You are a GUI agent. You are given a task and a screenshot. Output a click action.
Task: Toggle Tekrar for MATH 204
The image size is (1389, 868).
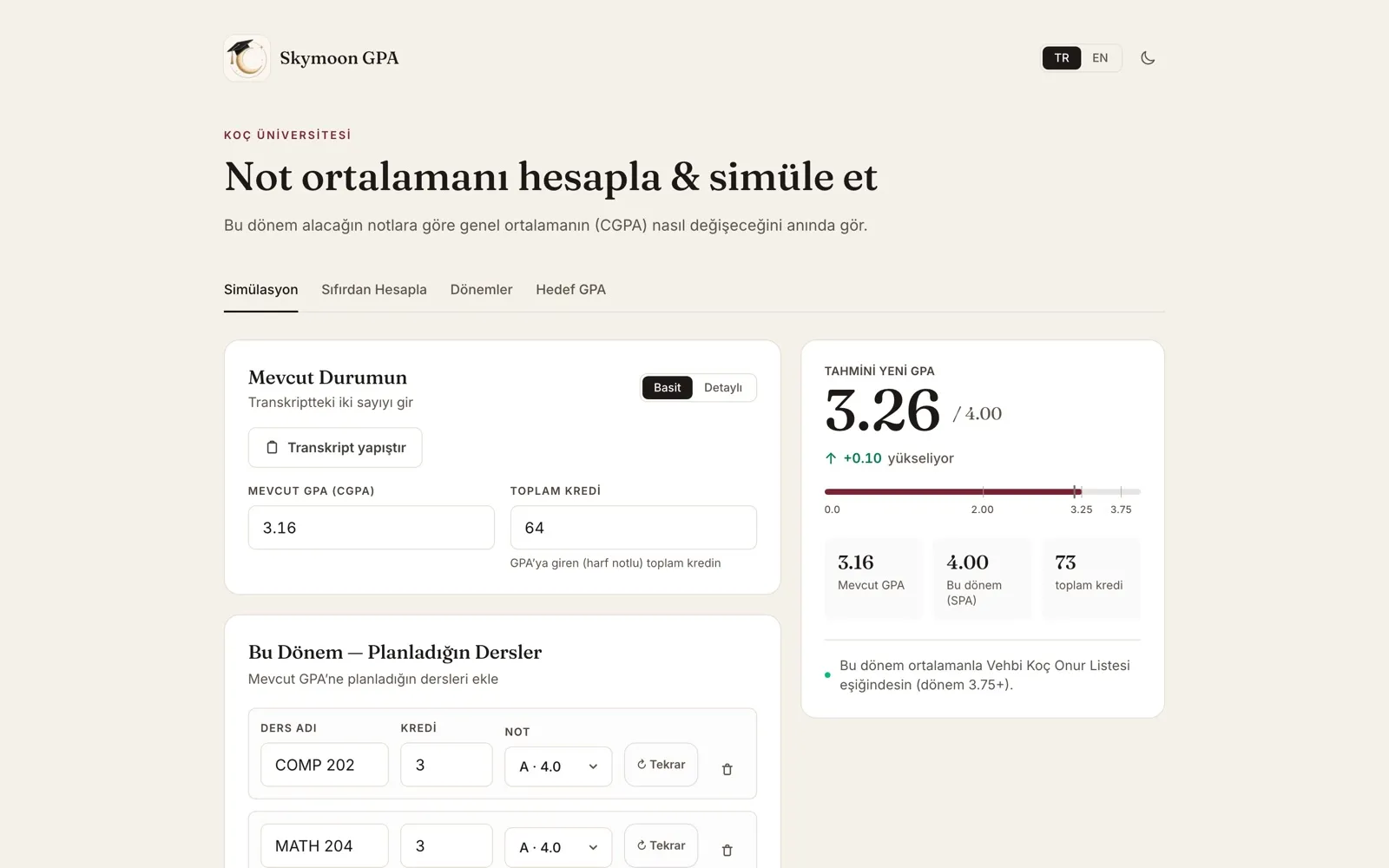[x=661, y=845]
